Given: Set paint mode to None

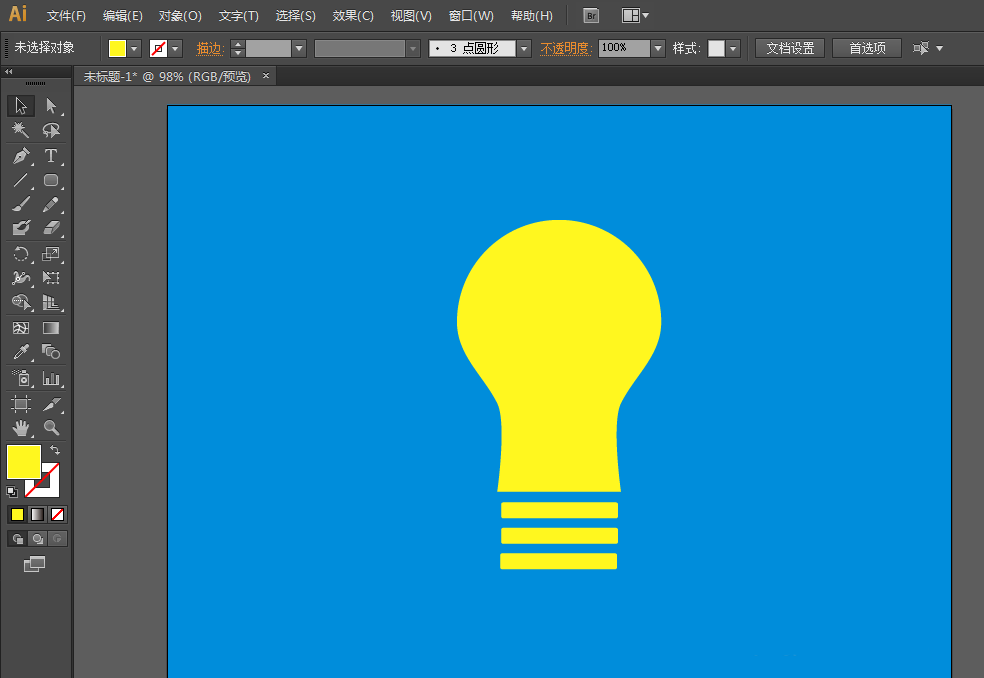Looking at the screenshot, I should [57, 515].
